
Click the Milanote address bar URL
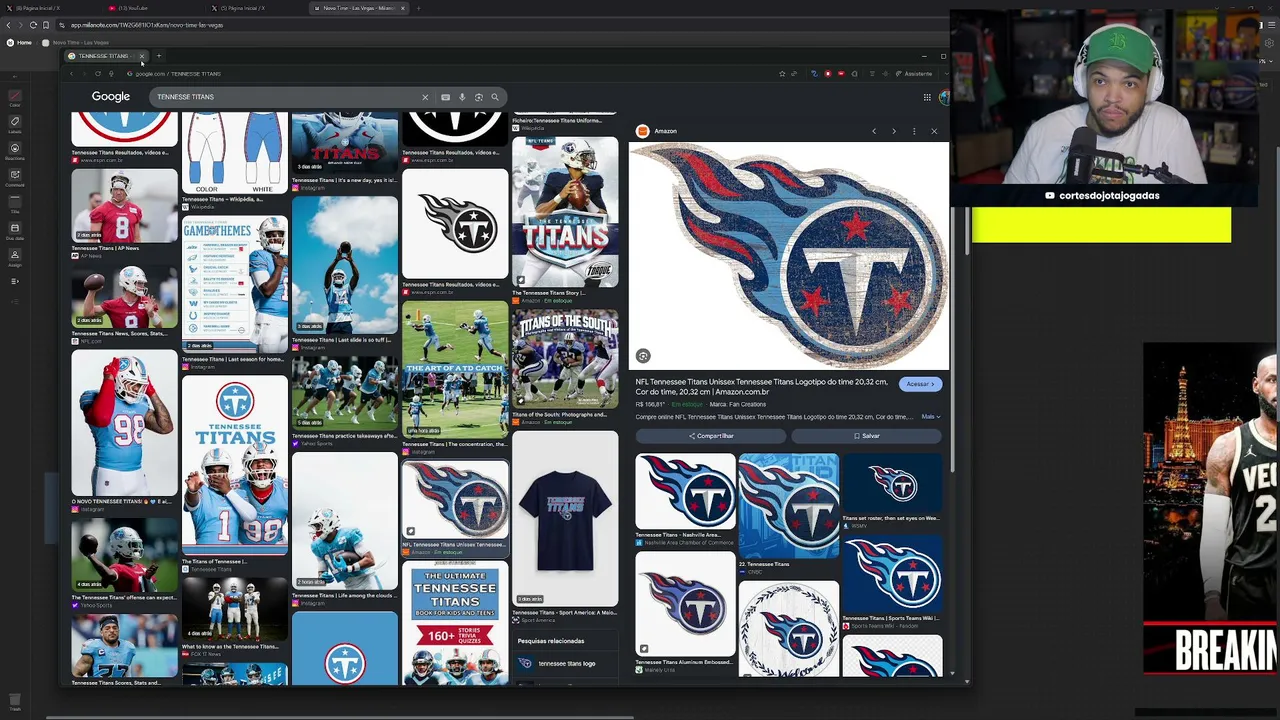[x=147, y=25]
